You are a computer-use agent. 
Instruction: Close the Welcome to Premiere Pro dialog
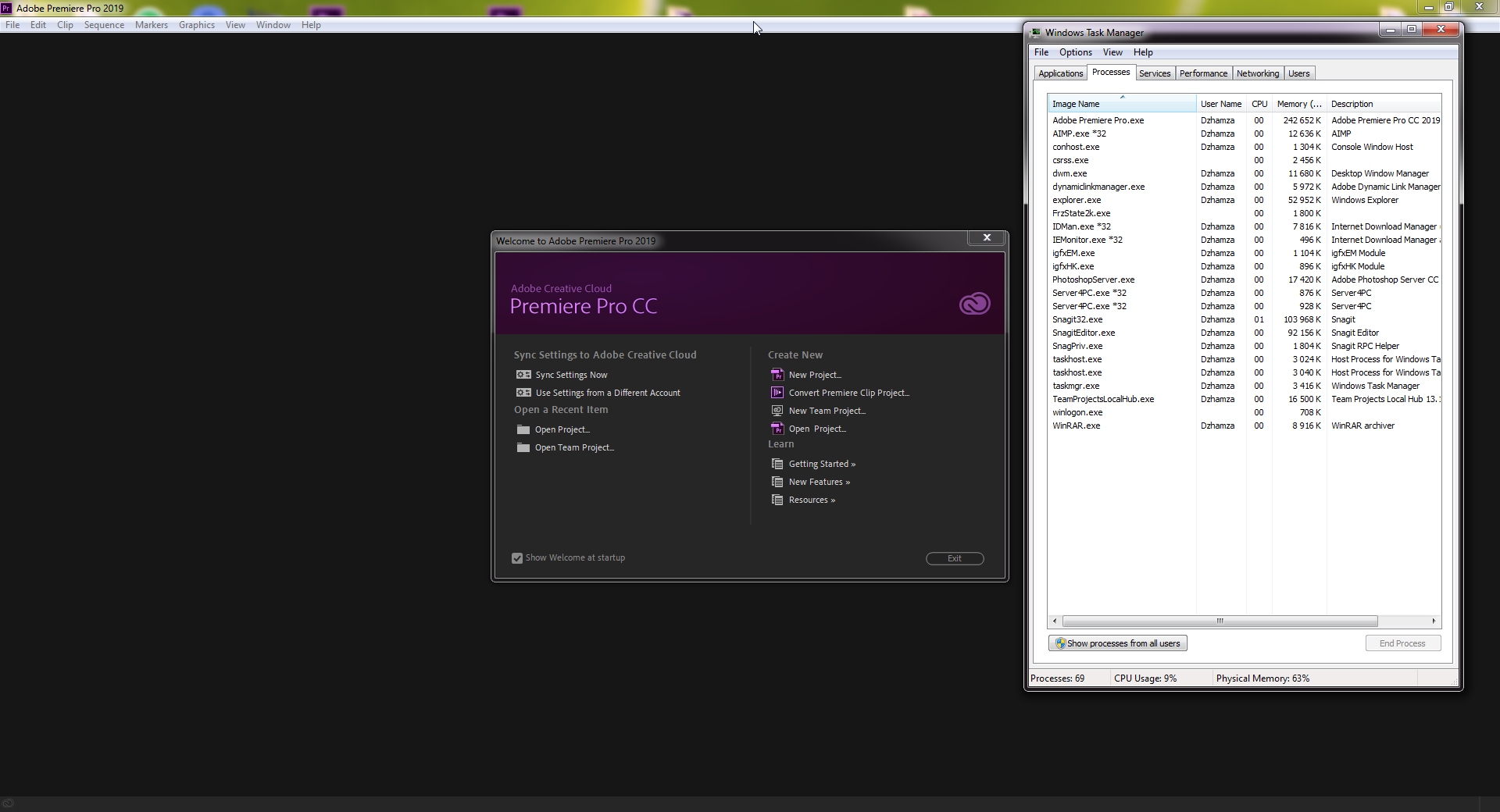(987, 237)
